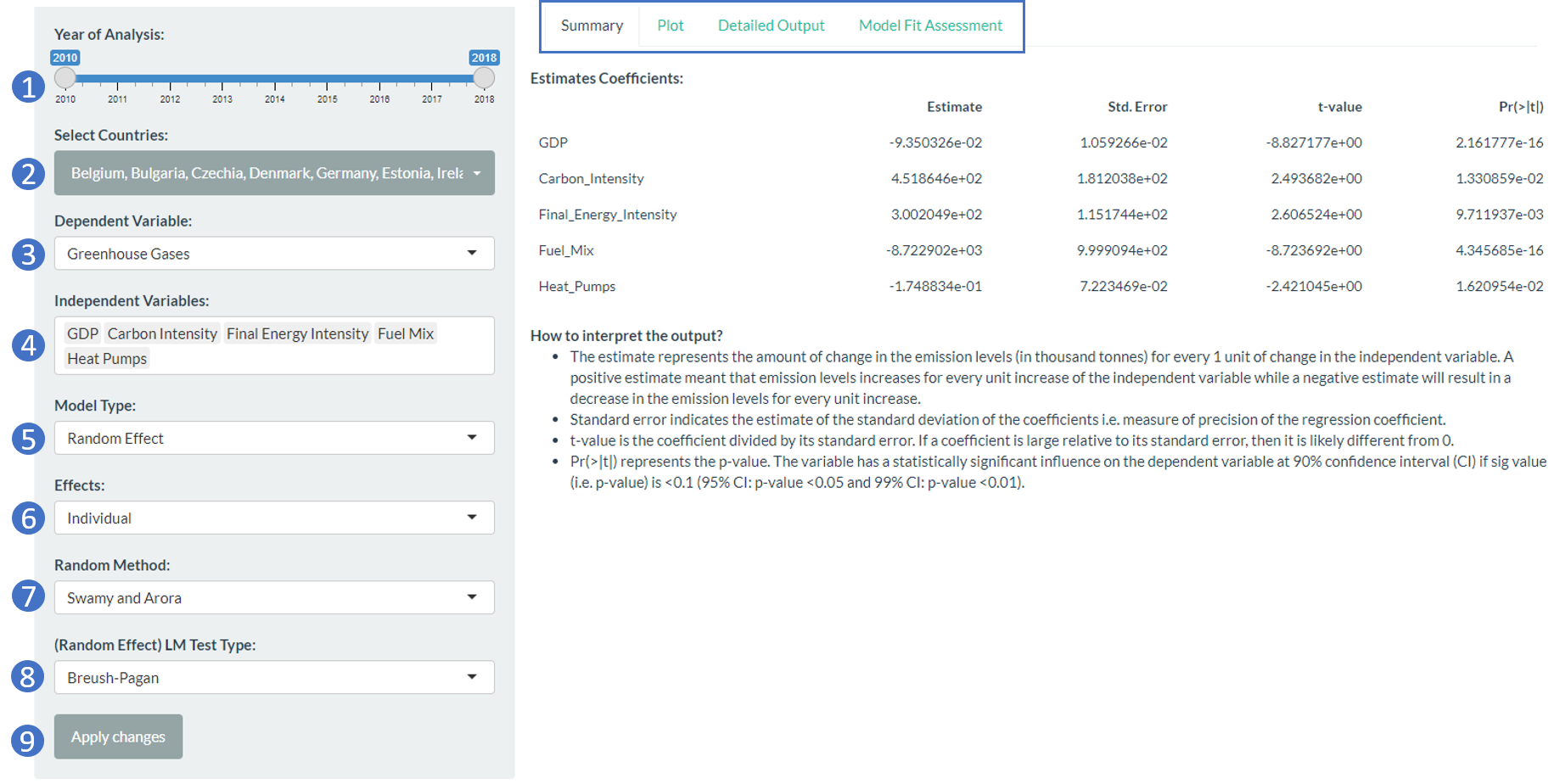Click the numbered circle badge 9
The height and width of the screenshot is (784, 1560).
[28, 741]
